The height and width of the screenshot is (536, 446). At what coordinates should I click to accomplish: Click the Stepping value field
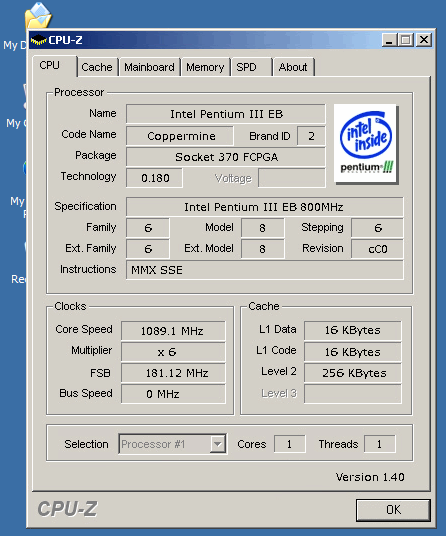coord(377,228)
